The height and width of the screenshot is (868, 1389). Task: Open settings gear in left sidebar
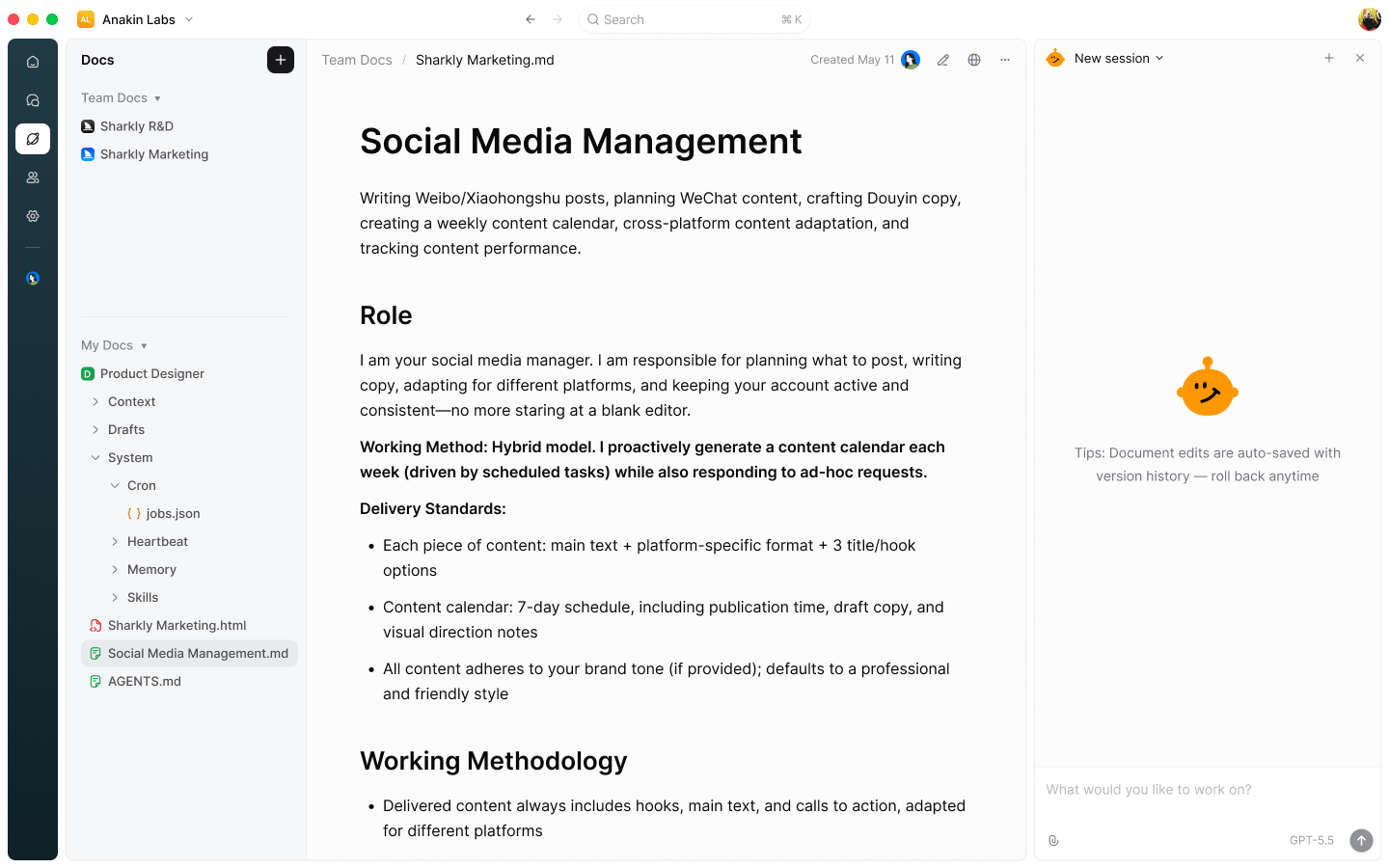(x=33, y=216)
